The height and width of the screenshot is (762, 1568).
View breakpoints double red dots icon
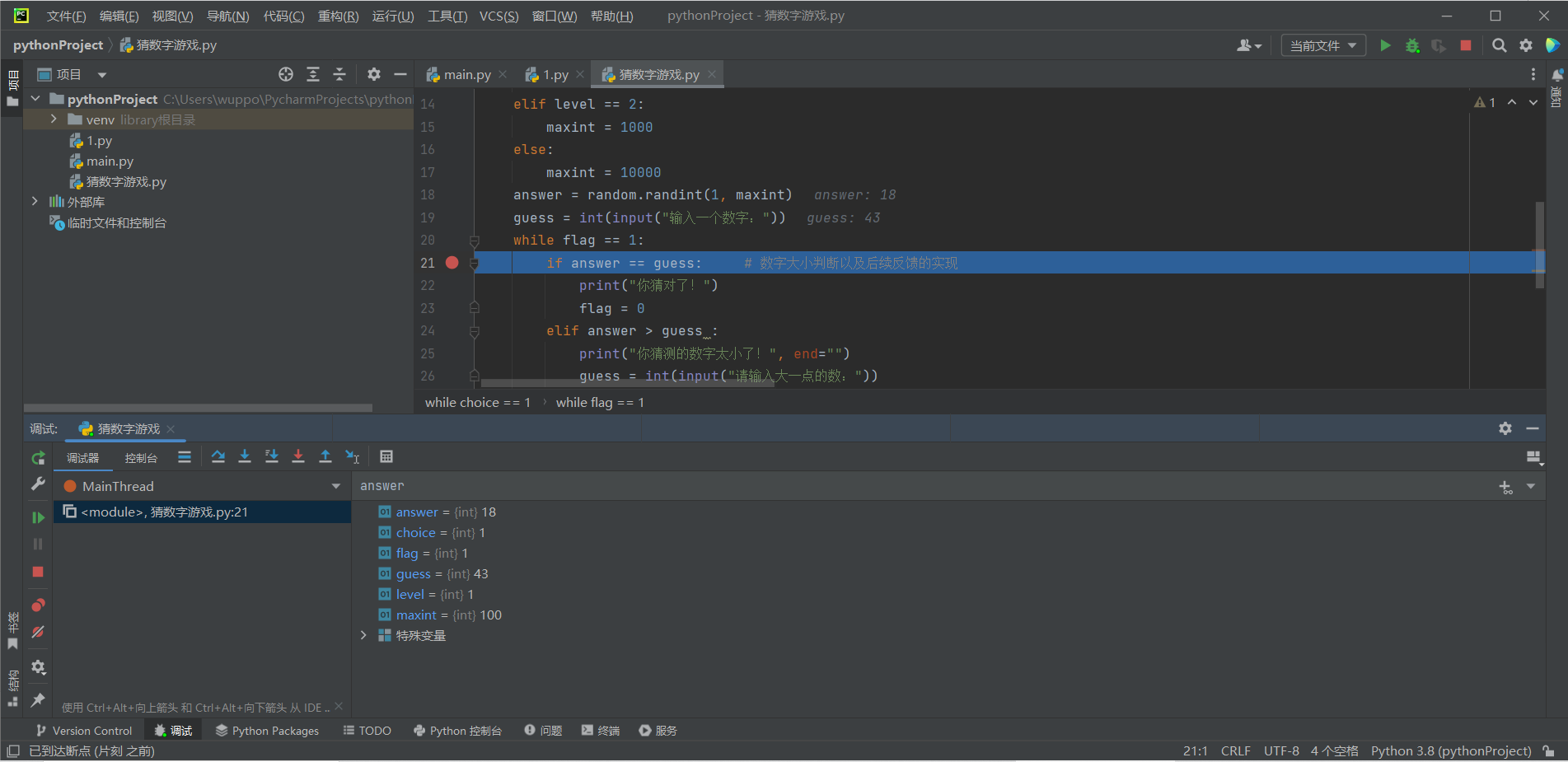[38, 605]
